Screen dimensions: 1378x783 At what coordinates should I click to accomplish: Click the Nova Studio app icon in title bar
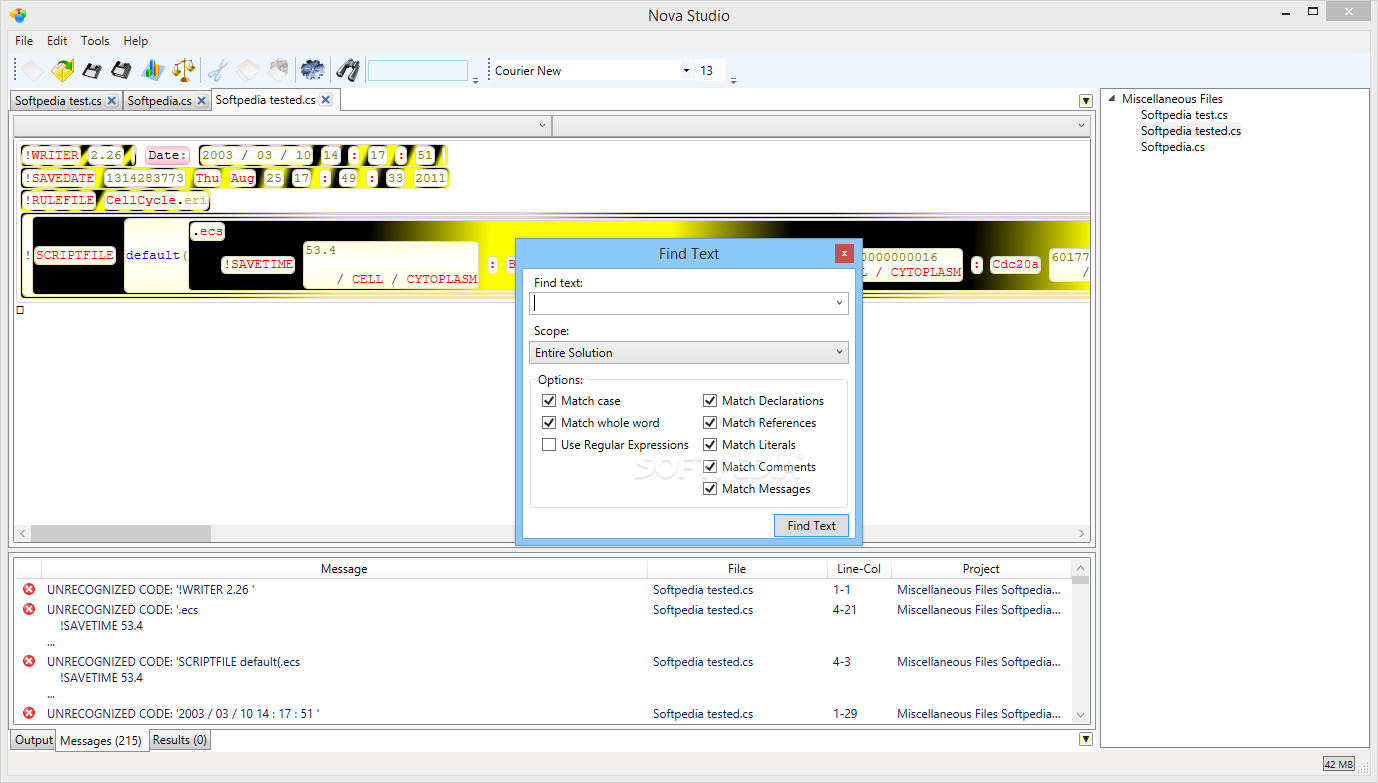pyautogui.click(x=18, y=15)
